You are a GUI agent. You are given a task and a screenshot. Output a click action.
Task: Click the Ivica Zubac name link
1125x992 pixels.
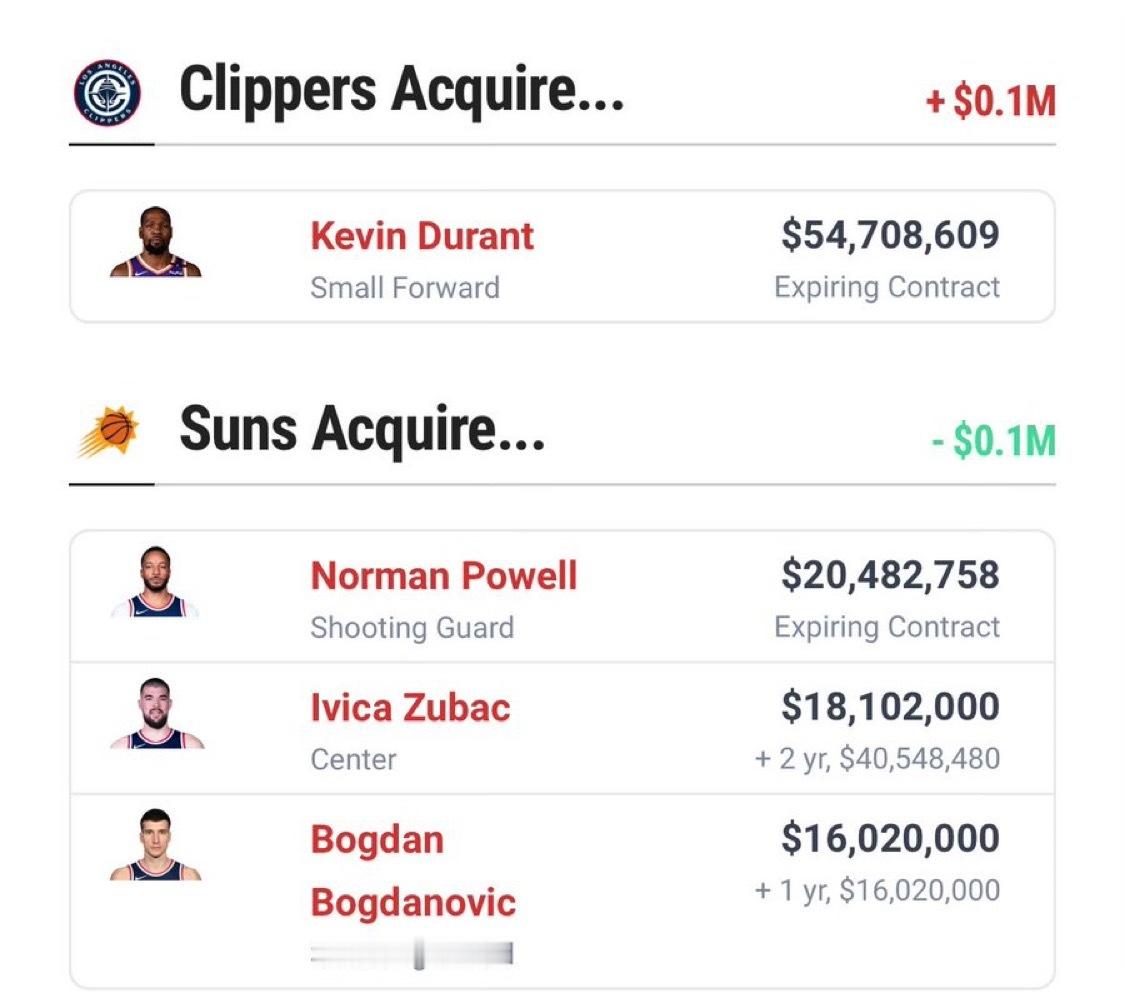click(x=410, y=708)
